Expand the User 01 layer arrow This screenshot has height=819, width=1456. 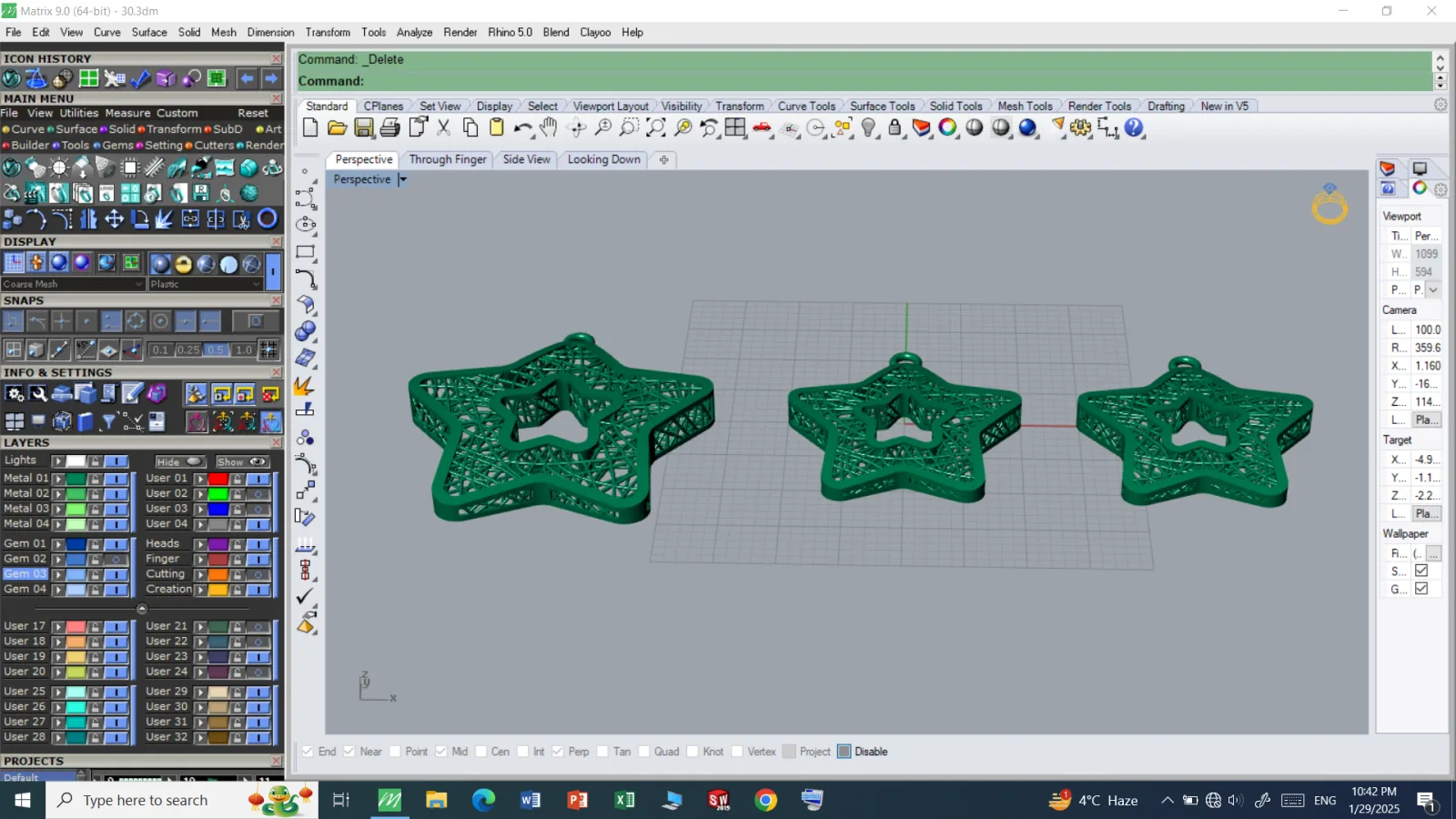201,479
